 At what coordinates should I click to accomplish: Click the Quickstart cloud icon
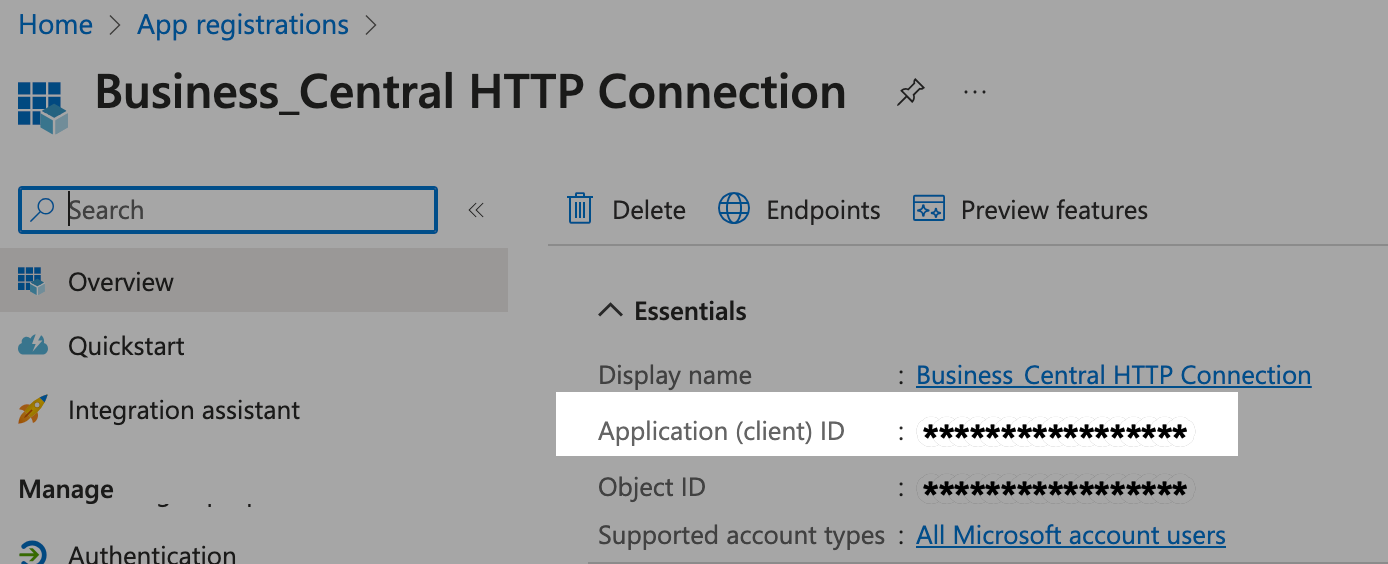[33, 346]
